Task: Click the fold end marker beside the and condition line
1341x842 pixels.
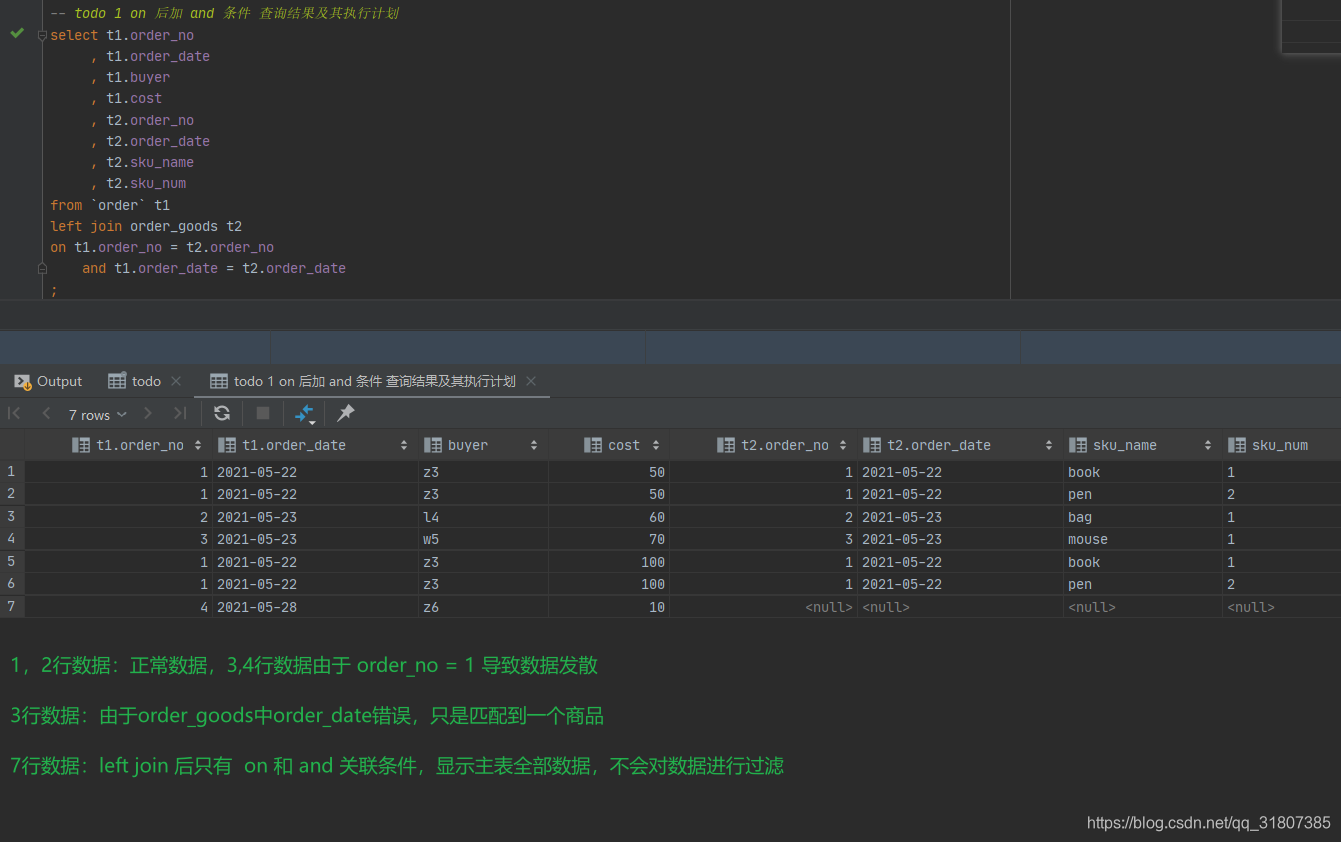Action: pyautogui.click(x=42, y=268)
